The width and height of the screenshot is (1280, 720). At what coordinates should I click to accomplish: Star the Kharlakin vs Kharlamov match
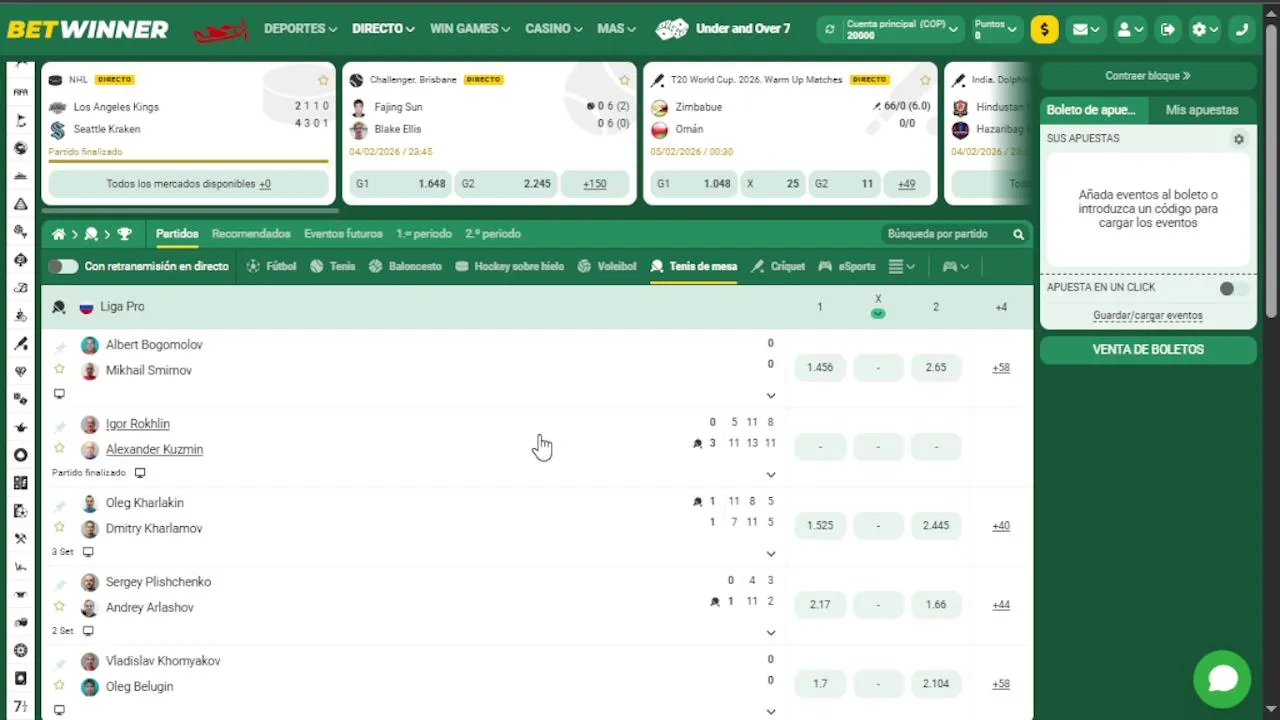59,527
